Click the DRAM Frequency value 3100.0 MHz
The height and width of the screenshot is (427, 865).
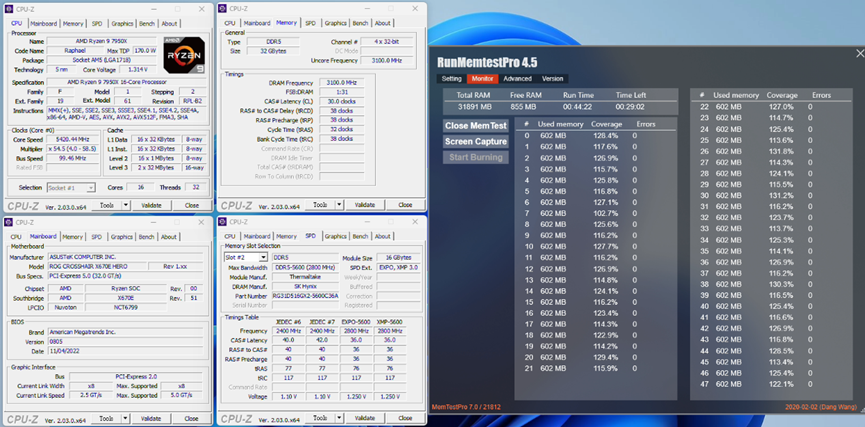coord(341,83)
